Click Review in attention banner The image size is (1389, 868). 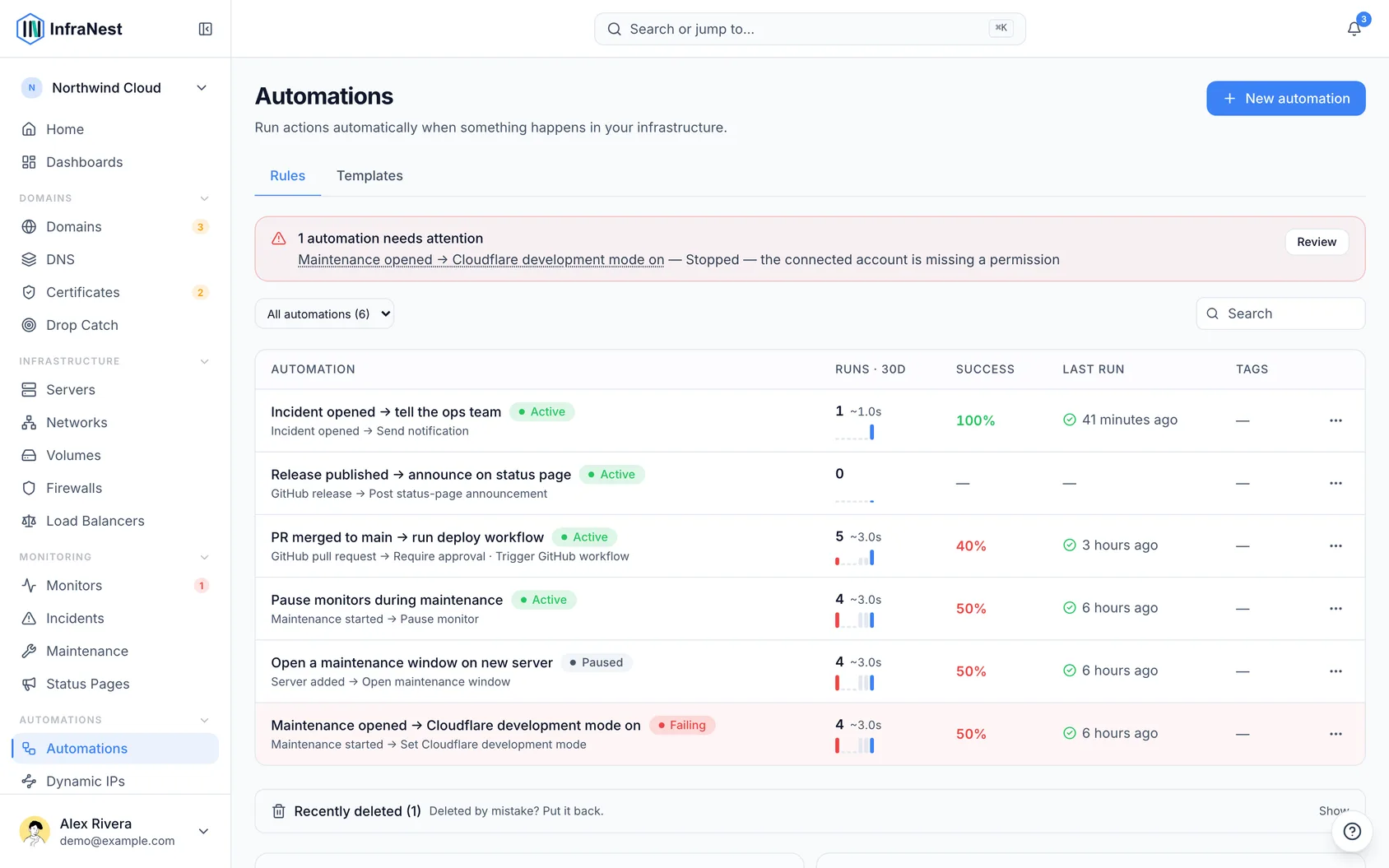[1317, 242]
